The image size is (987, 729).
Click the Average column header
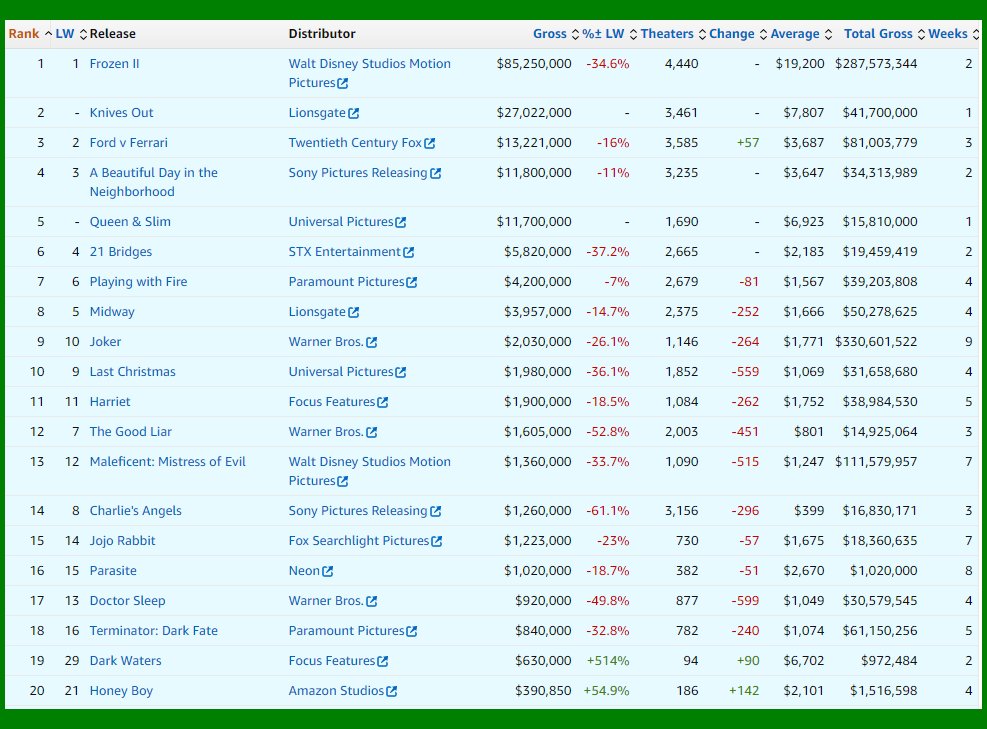tap(794, 34)
